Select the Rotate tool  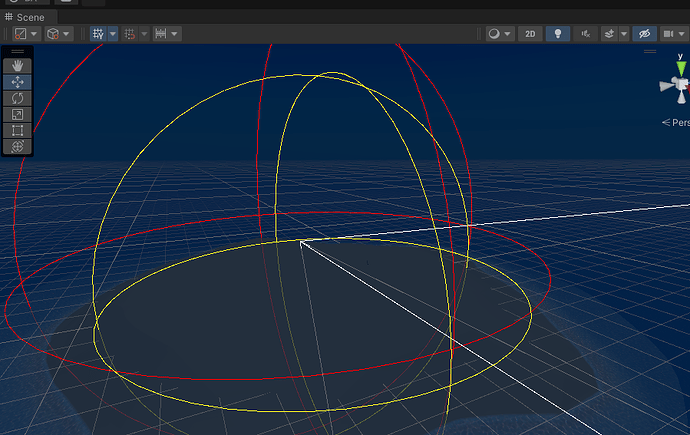17,98
